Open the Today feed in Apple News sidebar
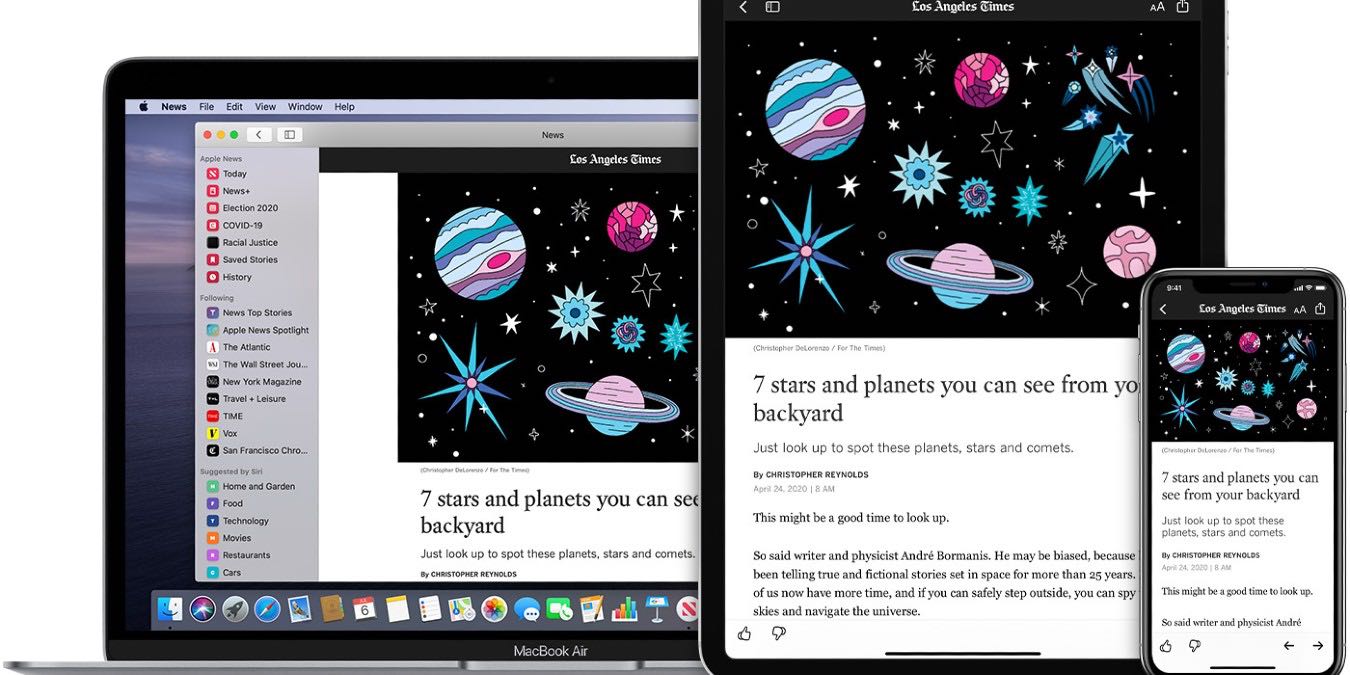 (x=231, y=173)
